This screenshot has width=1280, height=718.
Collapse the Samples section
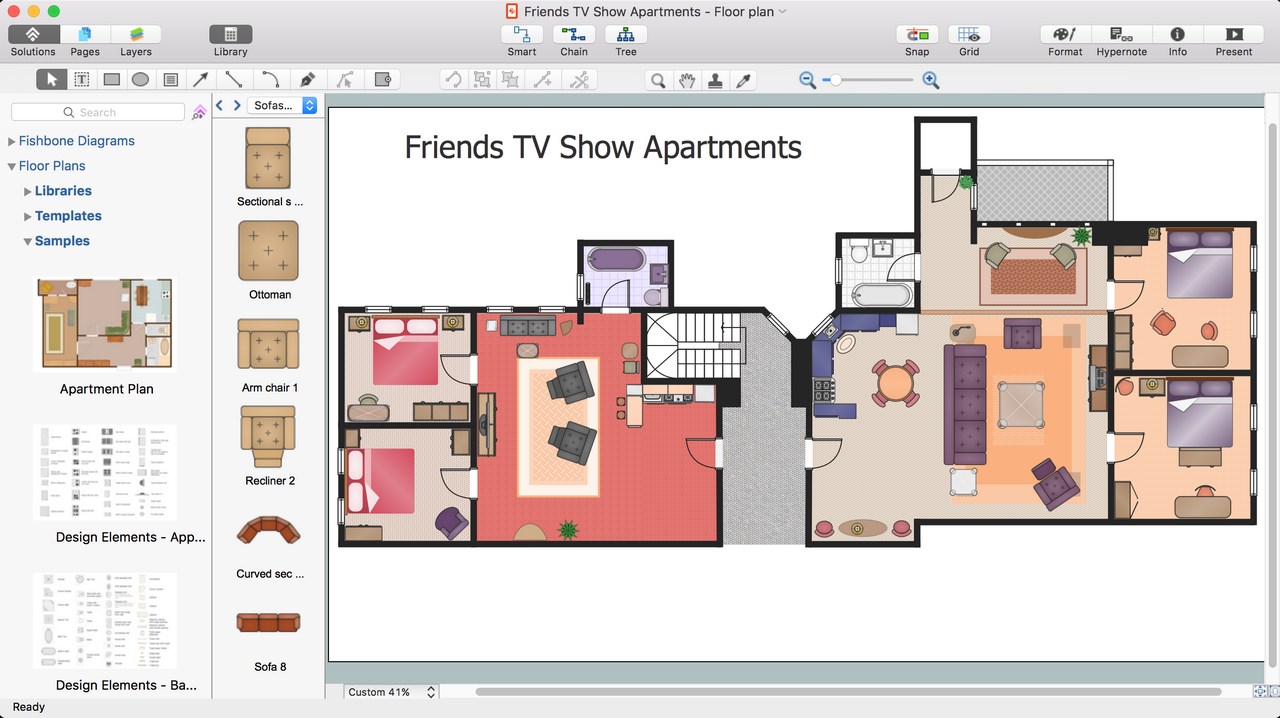coord(27,240)
